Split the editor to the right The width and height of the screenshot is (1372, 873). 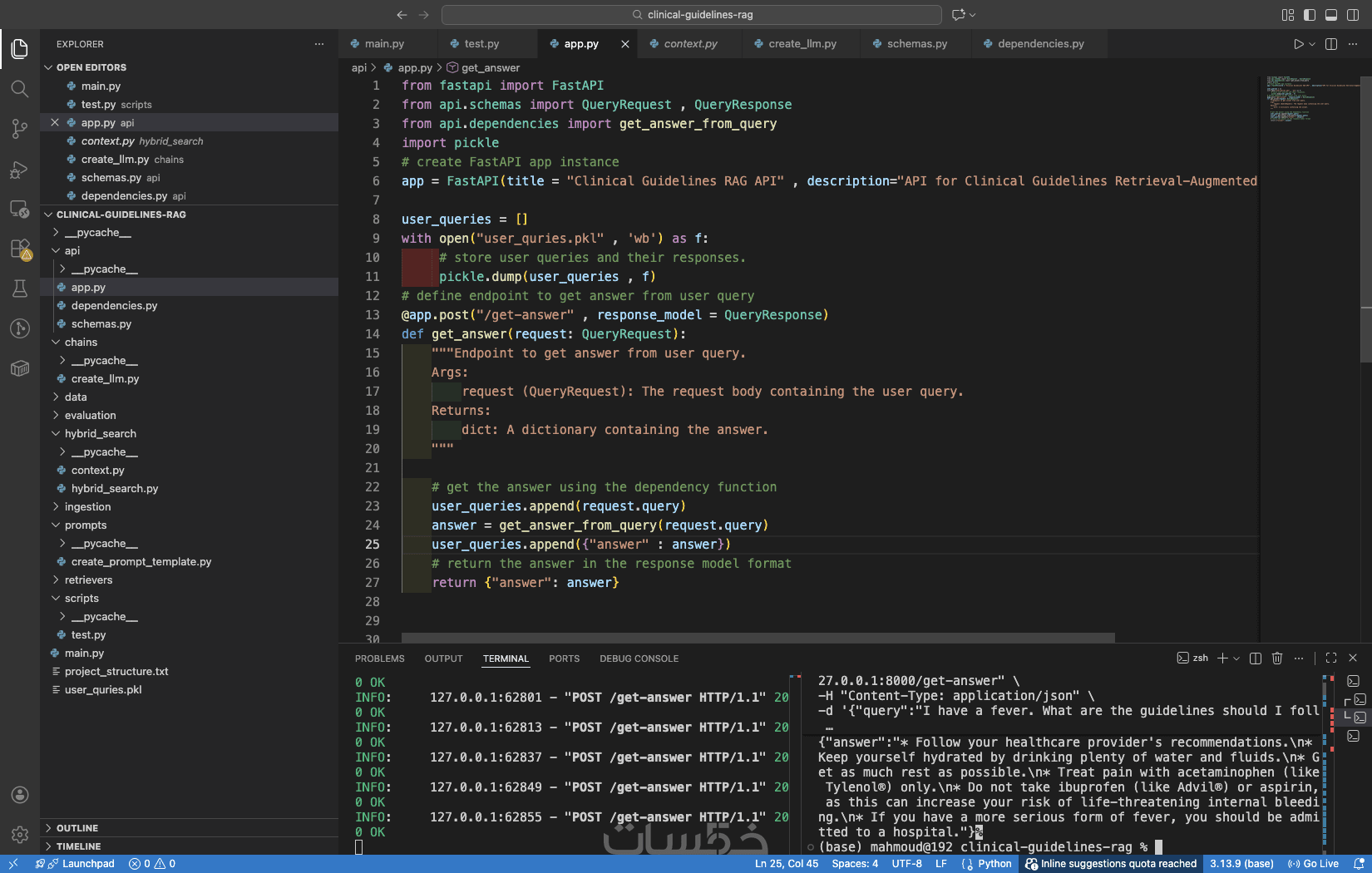1331,44
